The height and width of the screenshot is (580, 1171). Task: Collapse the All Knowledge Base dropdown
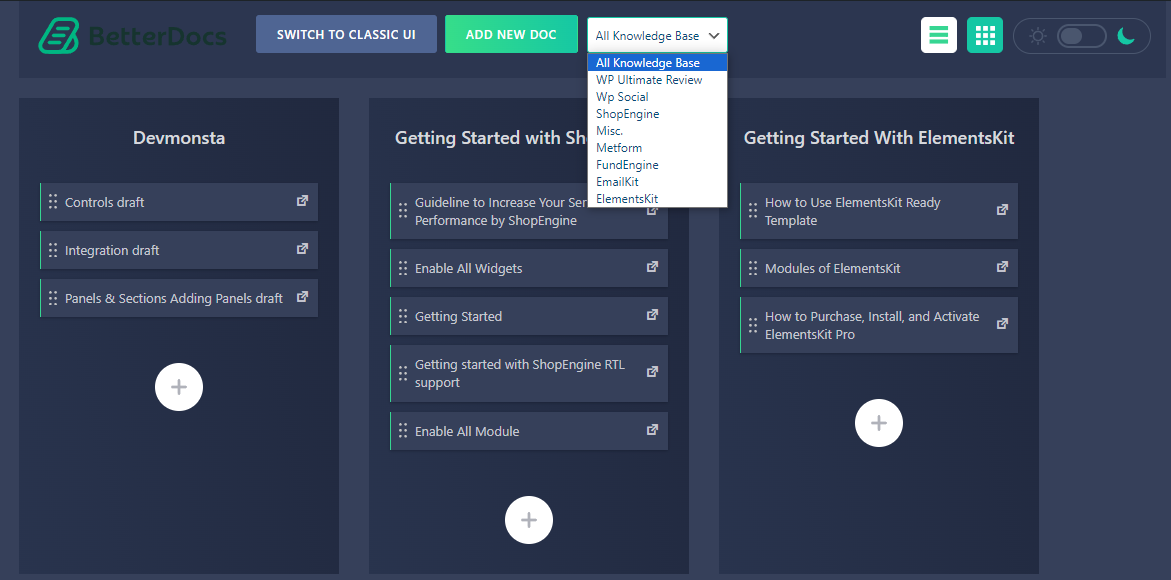[x=657, y=35]
